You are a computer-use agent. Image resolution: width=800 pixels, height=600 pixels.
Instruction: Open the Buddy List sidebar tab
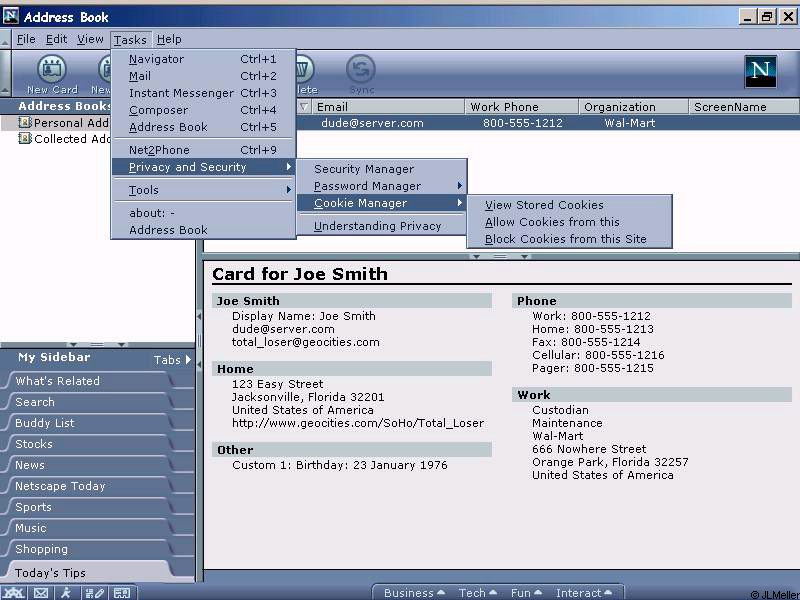(x=89, y=423)
